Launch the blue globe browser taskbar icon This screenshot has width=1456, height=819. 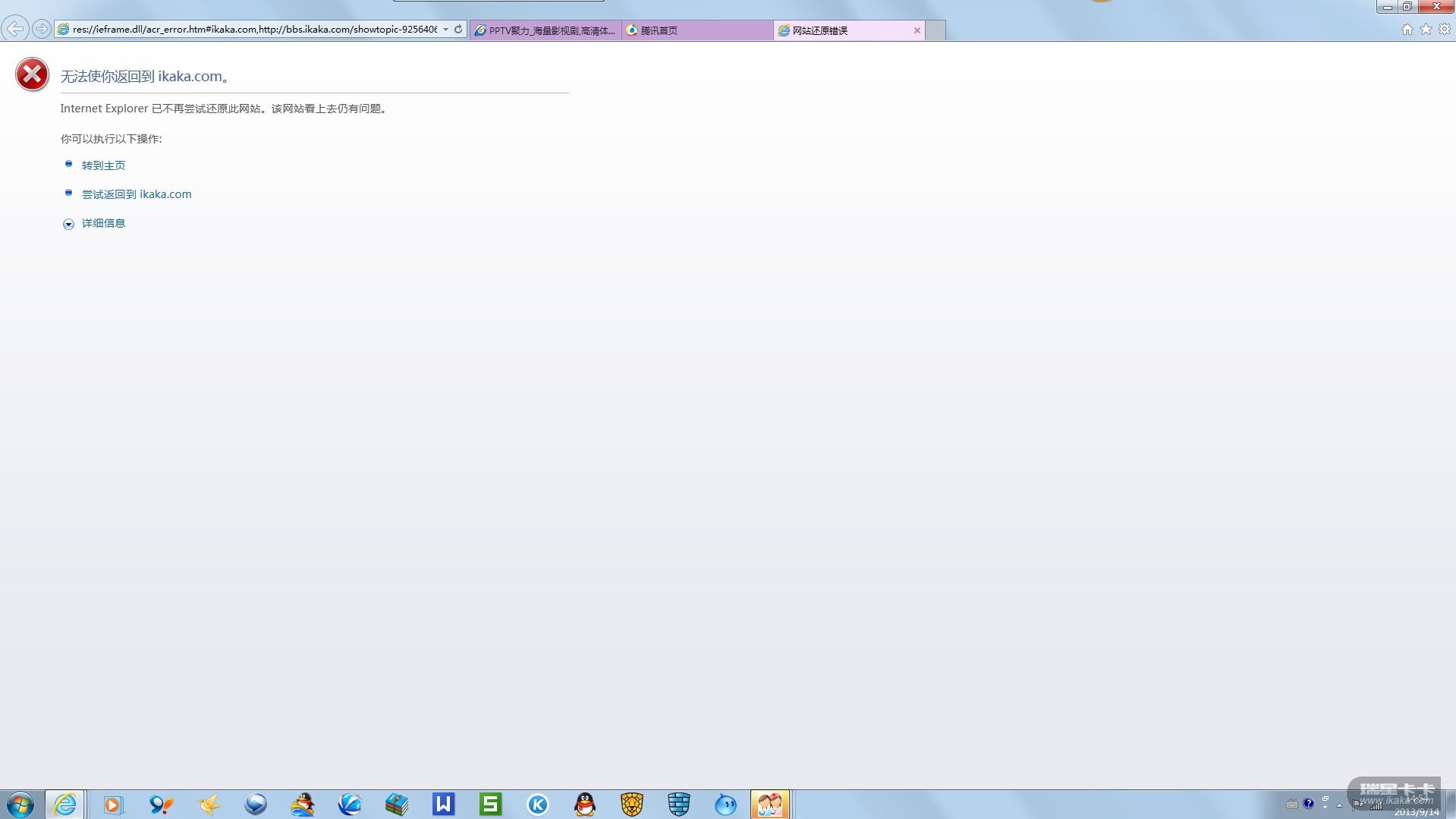point(350,804)
